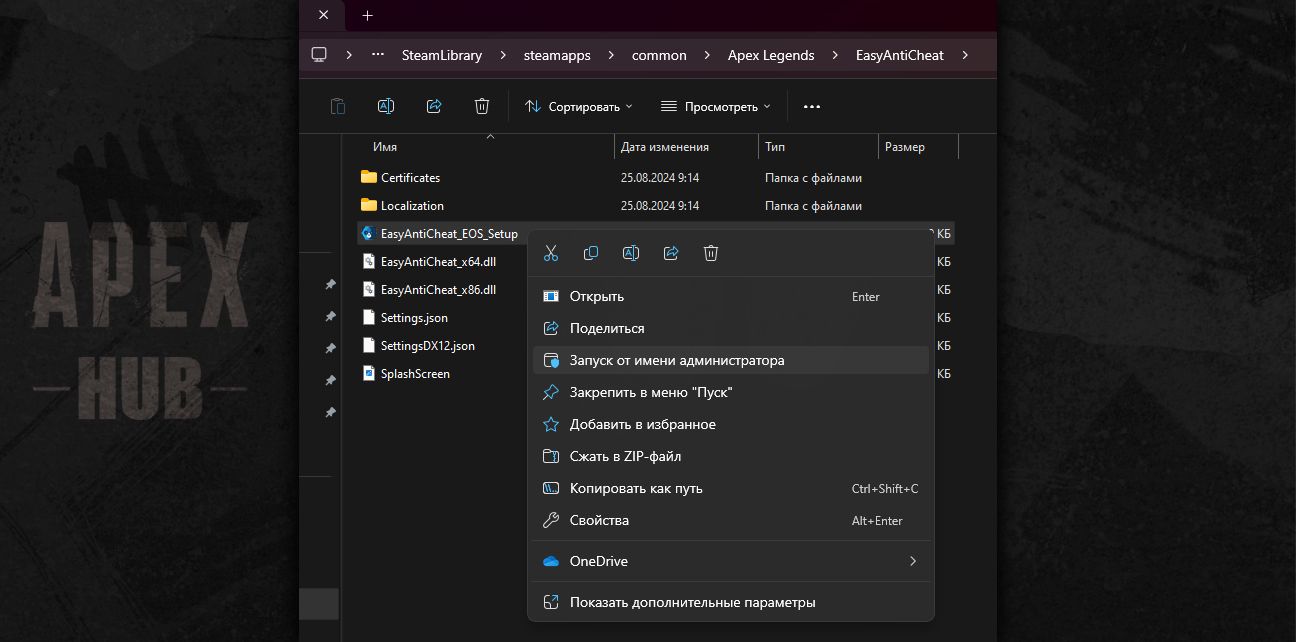
Task: Open Свойства from the context menu
Action: (731, 520)
